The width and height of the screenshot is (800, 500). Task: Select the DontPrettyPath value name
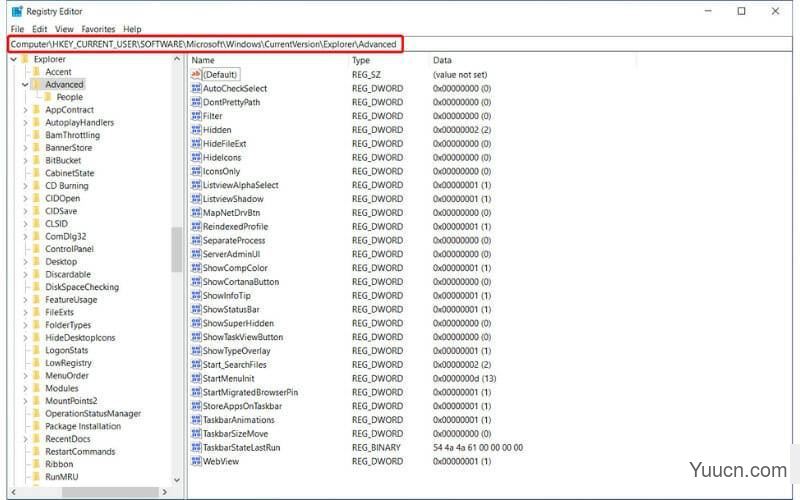tap(231, 102)
